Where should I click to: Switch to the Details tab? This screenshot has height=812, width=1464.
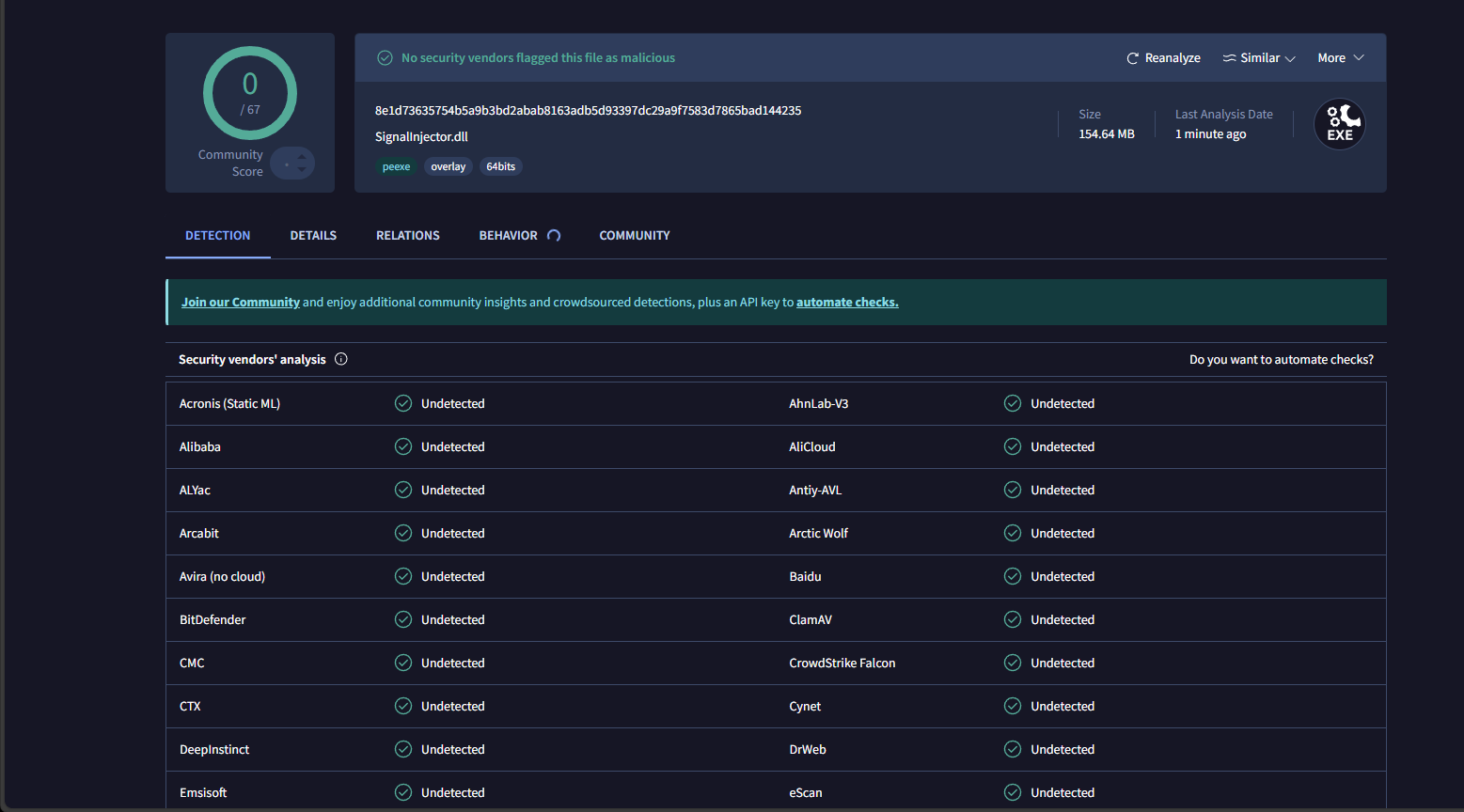(x=313, y=235)
